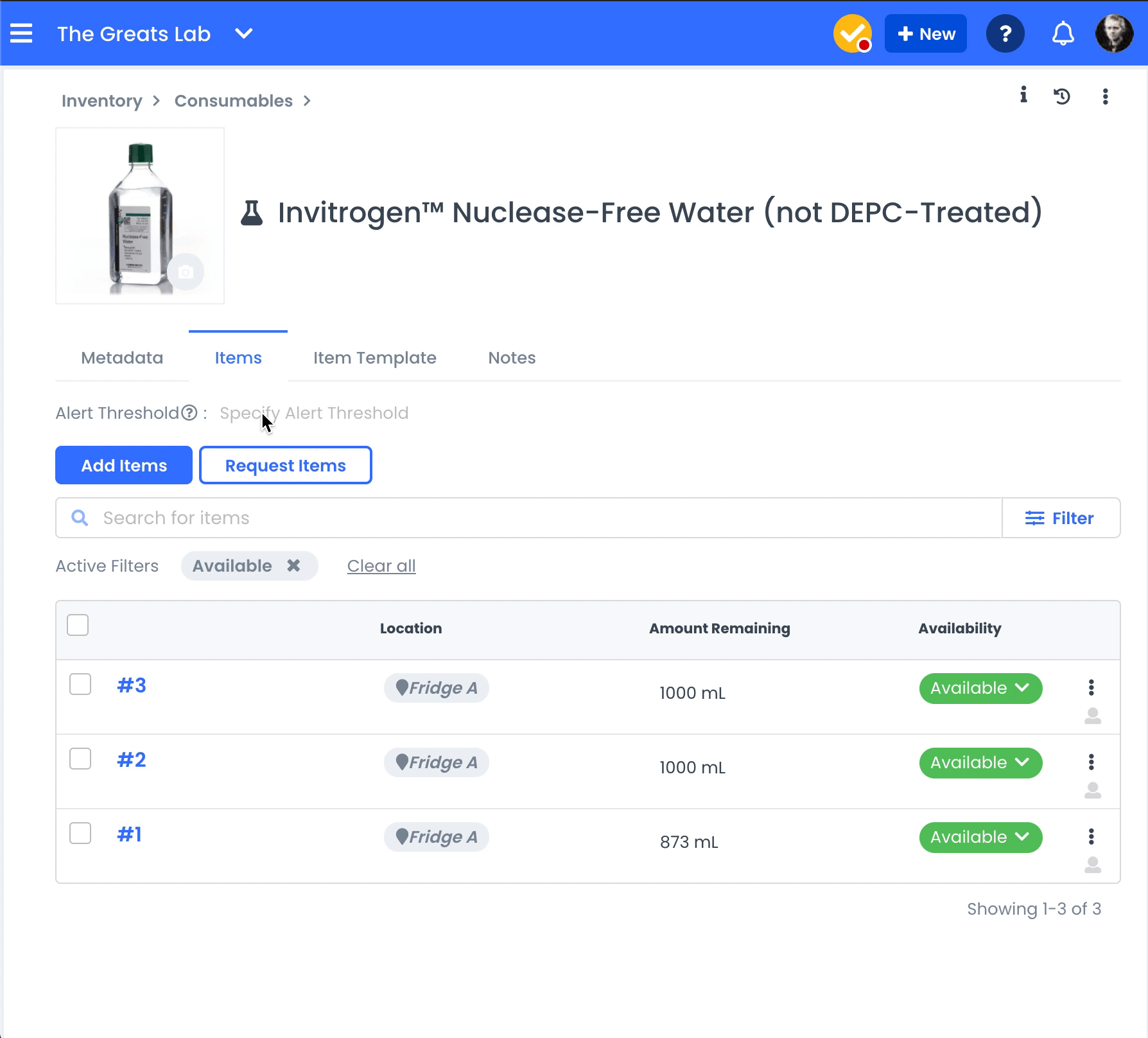Open Availability dropdown for item #2

click(x=980, y=763)
